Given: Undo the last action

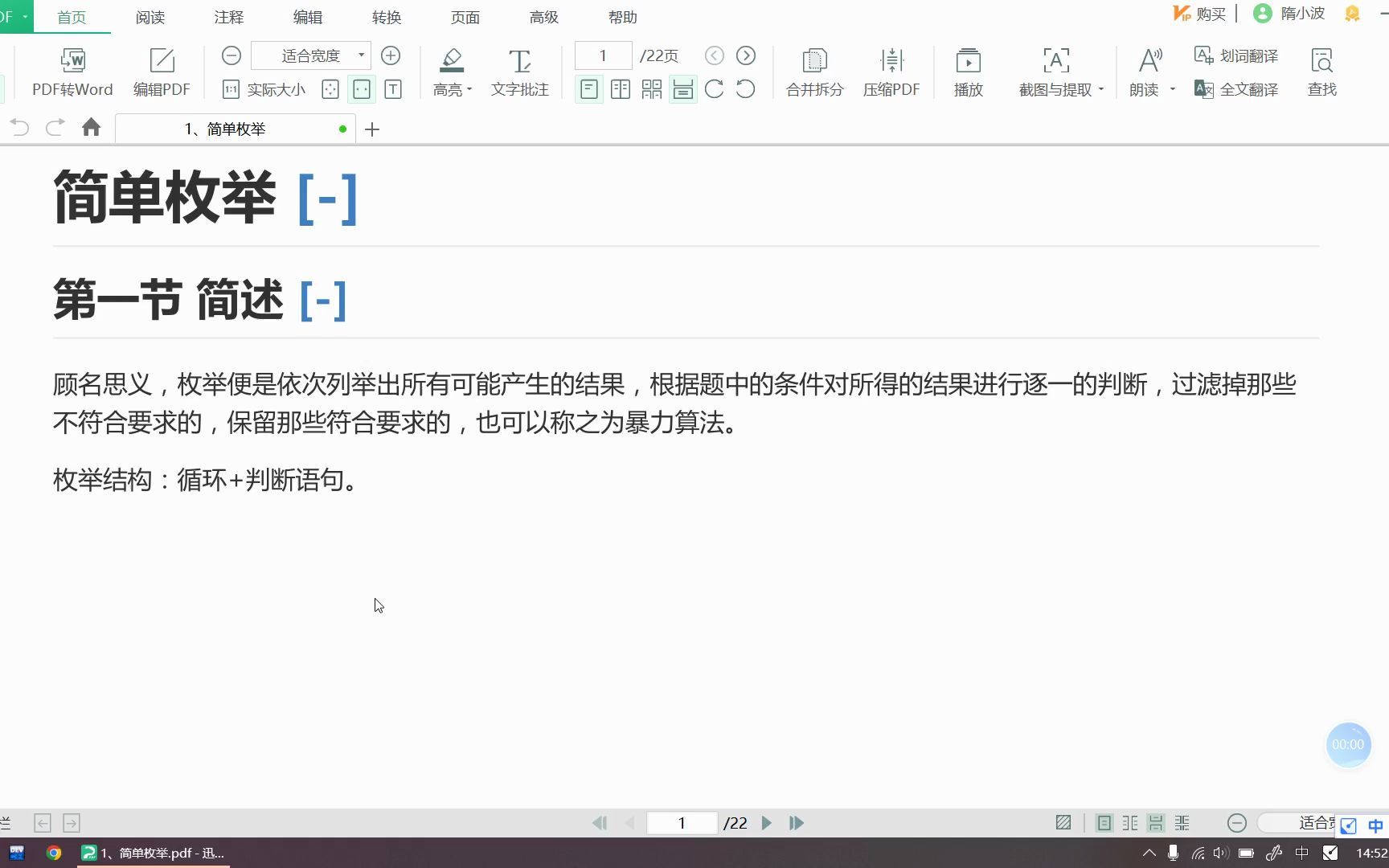Looking at the screenshot, I should tap(20, 128).
